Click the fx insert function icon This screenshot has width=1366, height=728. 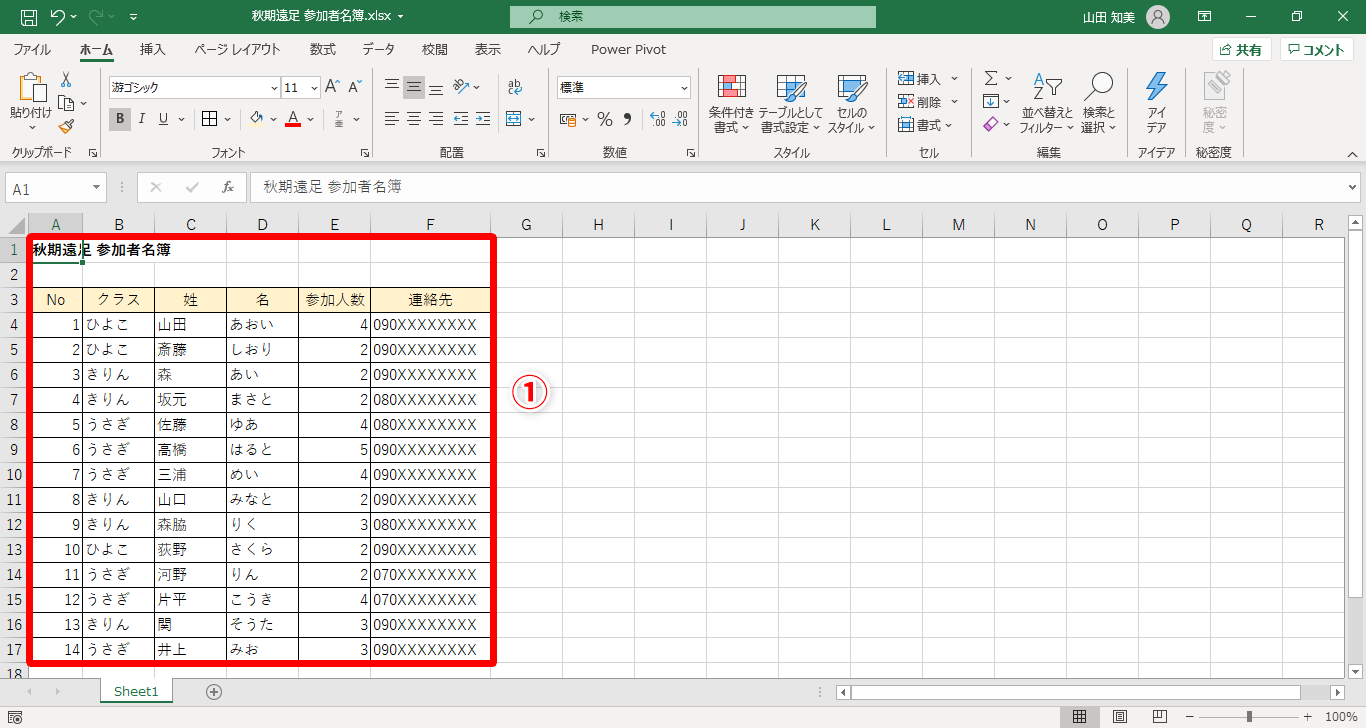[228, 187]
